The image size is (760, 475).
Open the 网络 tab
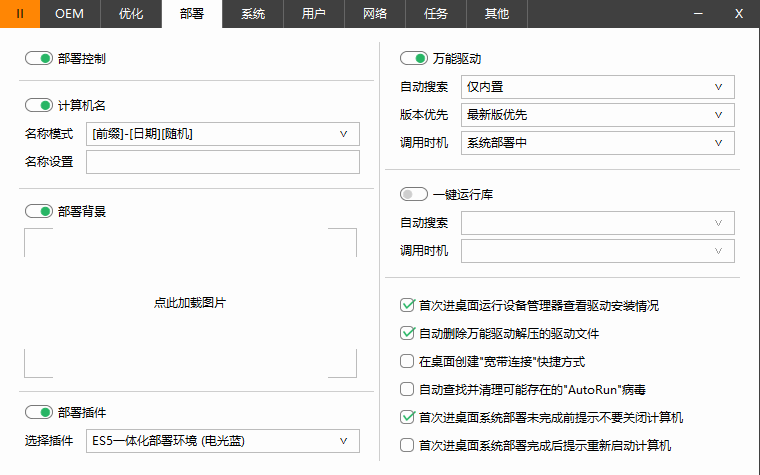tap(374, 14)
